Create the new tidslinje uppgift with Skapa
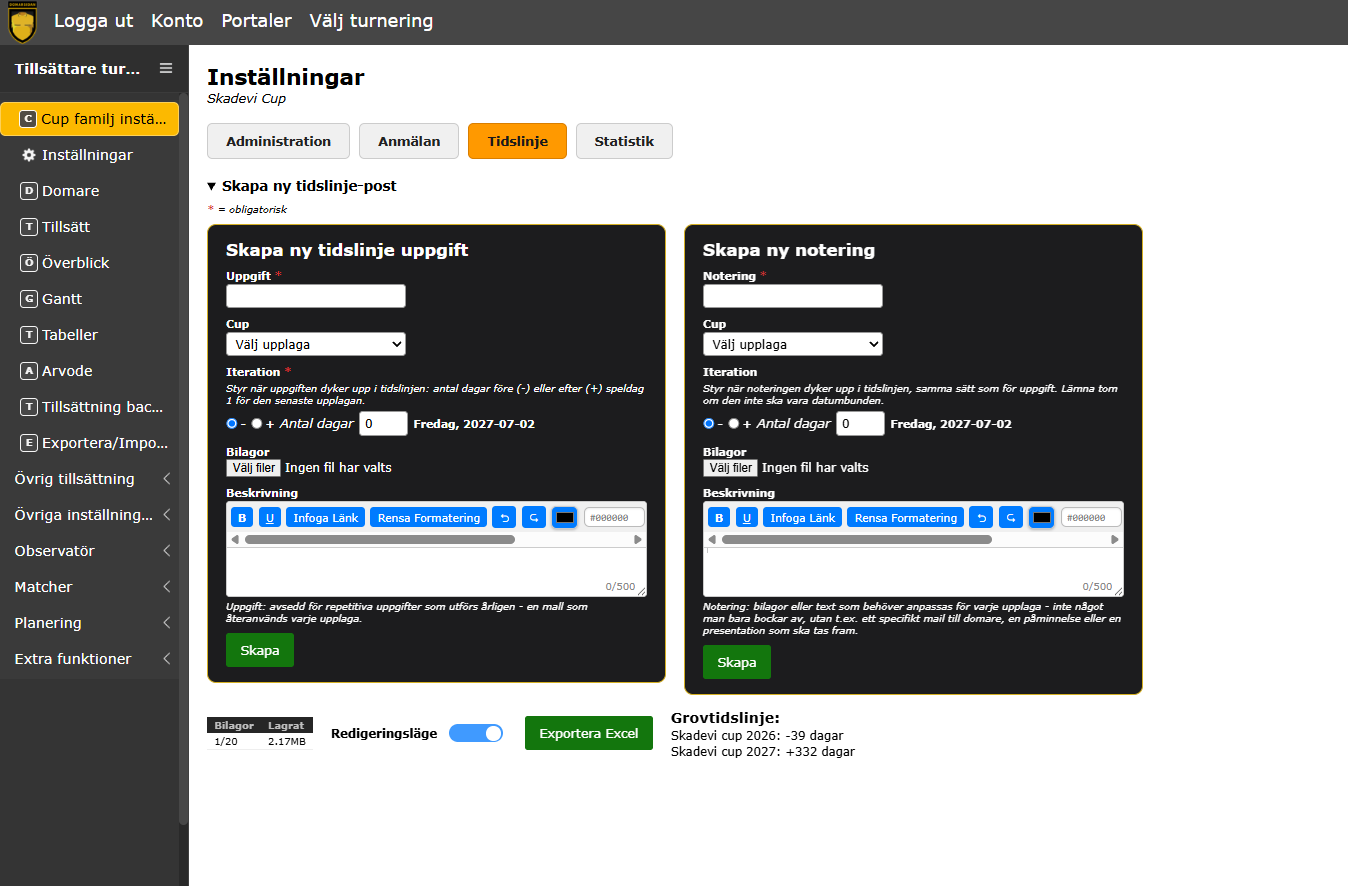This screenshot has width=1348, height=886. 260,650
